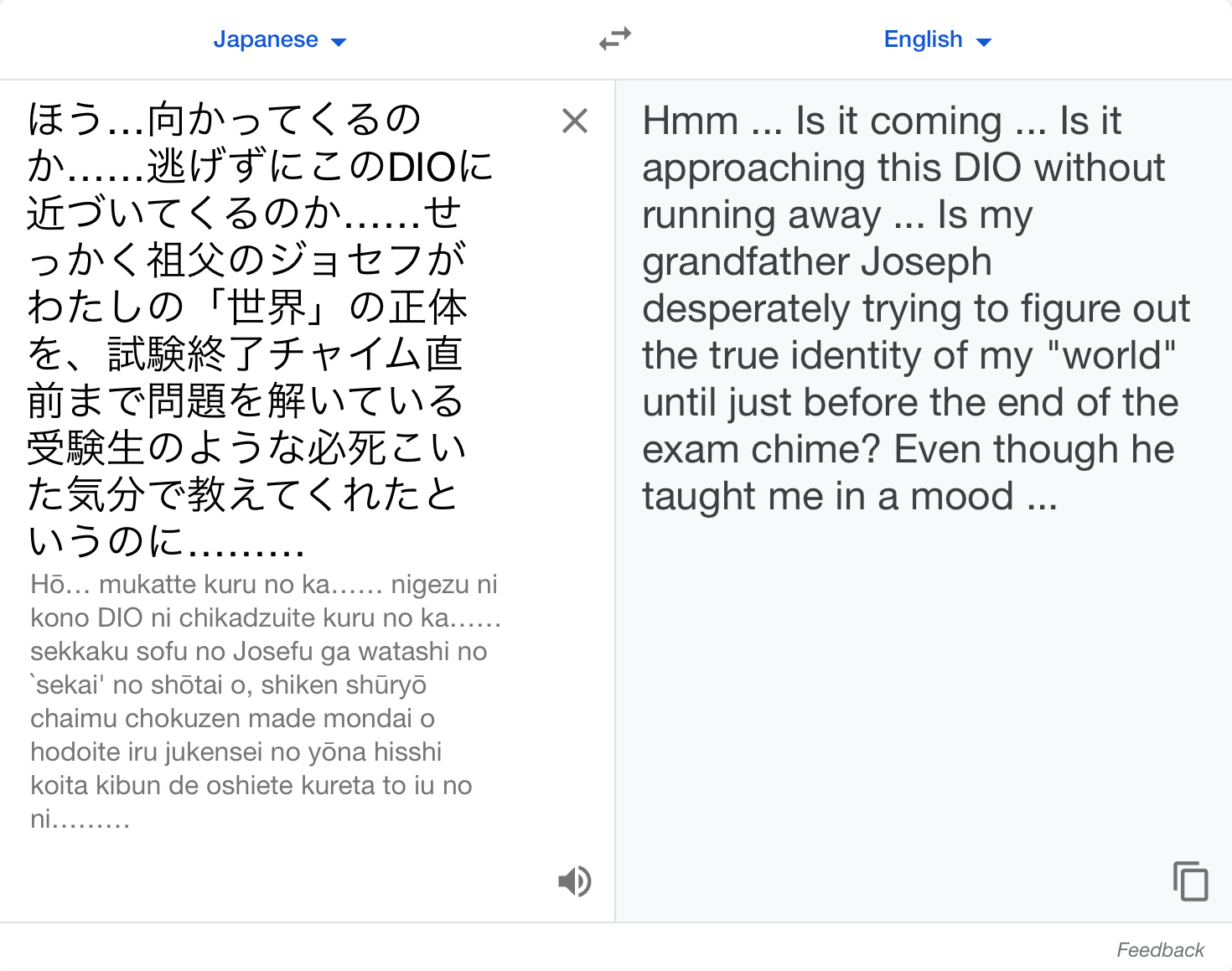The height and width of the screenshot is (971, 1232).
Task: Click 「世界」 in the source text
Action: coord(267,307)
